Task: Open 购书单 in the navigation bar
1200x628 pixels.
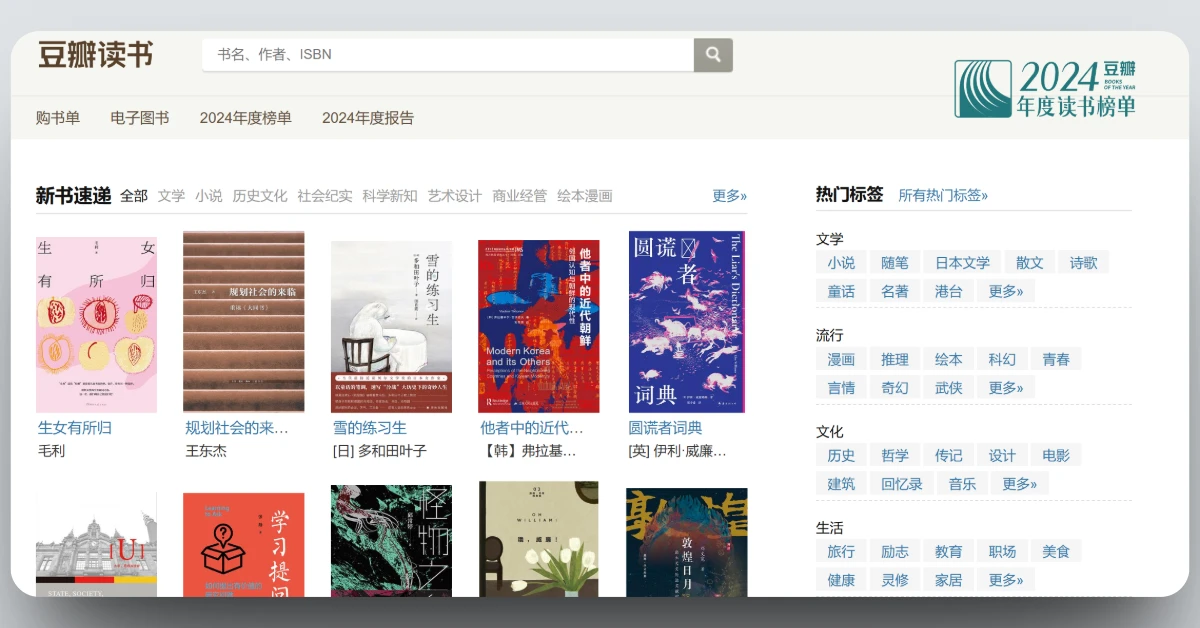Action: (58, 118)
